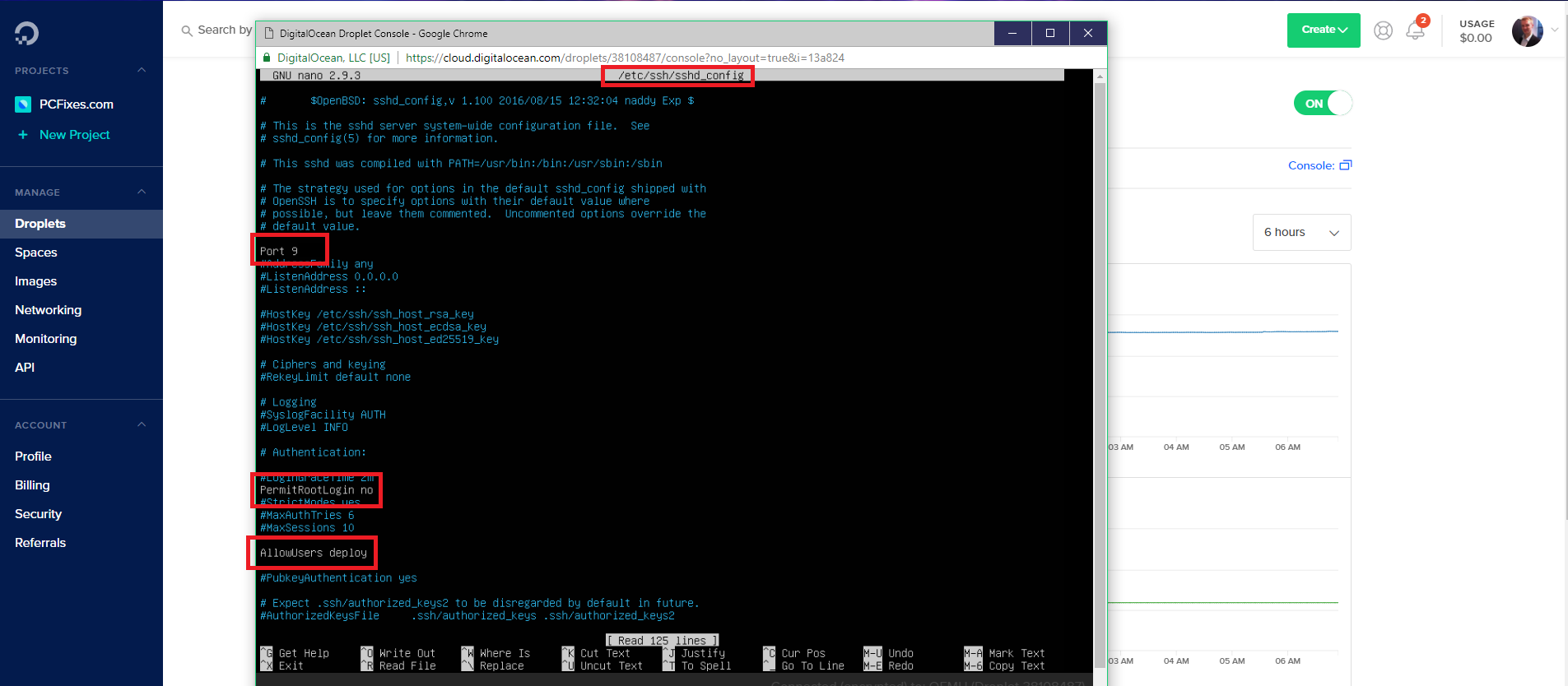Collapse the ACCOUNT section chevron
1568x686 pixels.
(142, 424)
